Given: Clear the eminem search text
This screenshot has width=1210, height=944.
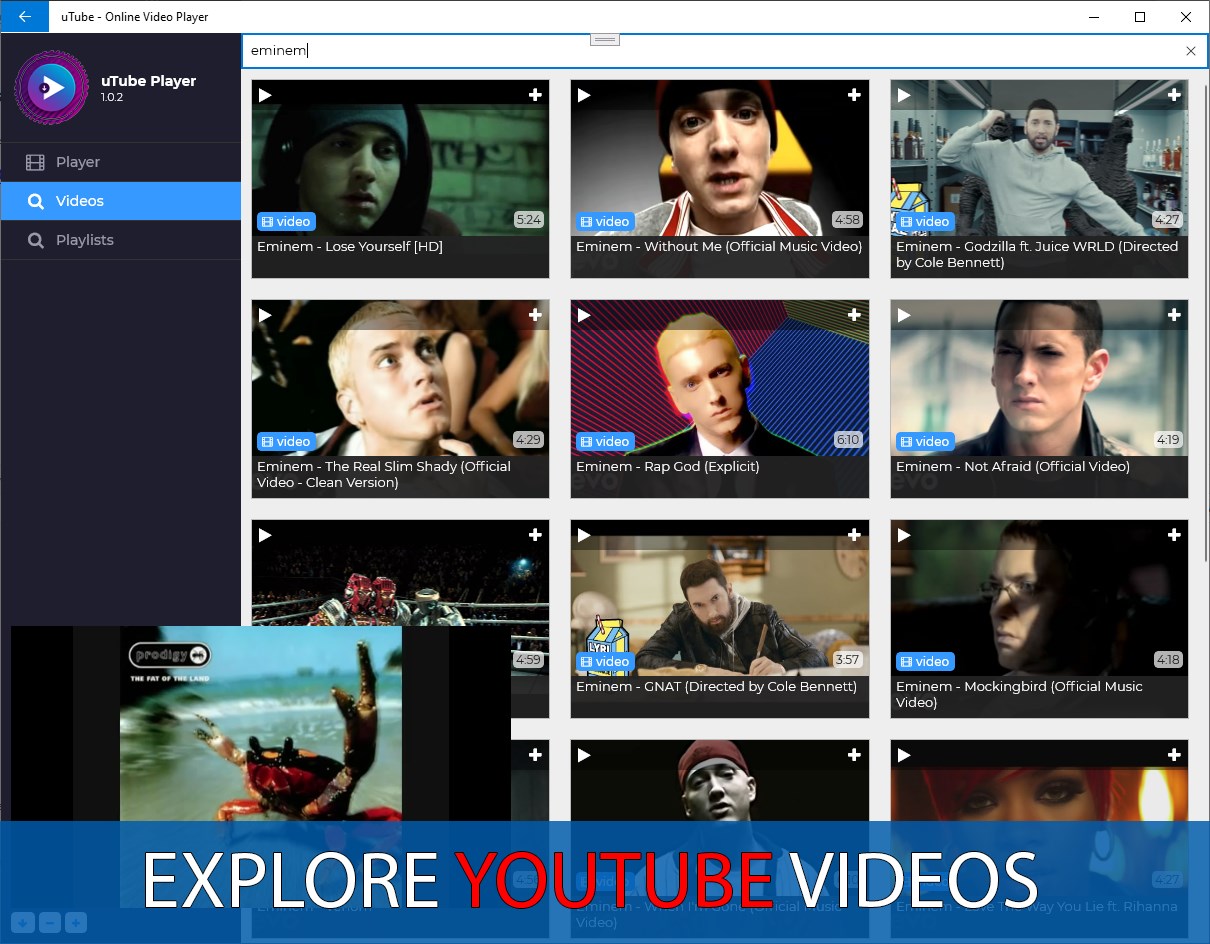Looking at the screenshot, I should [1191, 51].
